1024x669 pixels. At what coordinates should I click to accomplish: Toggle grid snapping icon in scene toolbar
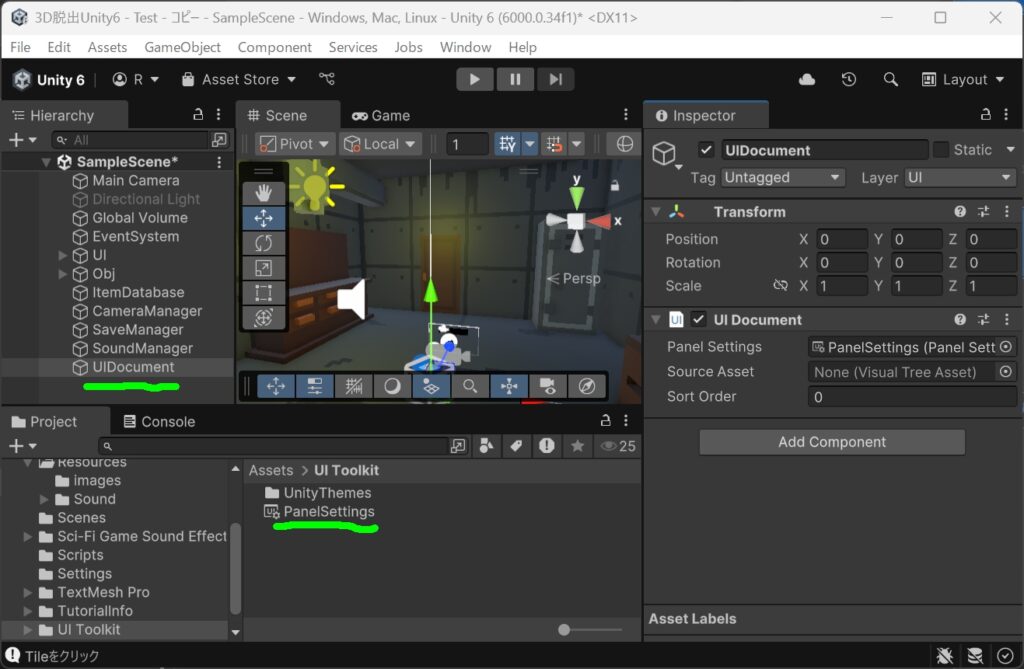[507, 144]
